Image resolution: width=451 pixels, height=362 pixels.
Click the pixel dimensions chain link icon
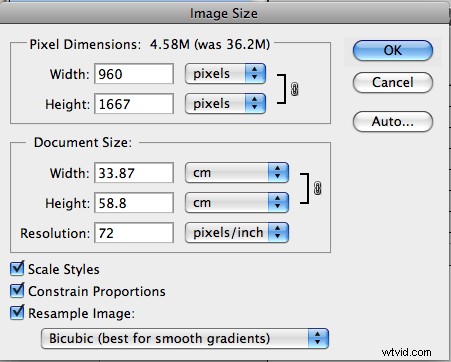point(295,89)
